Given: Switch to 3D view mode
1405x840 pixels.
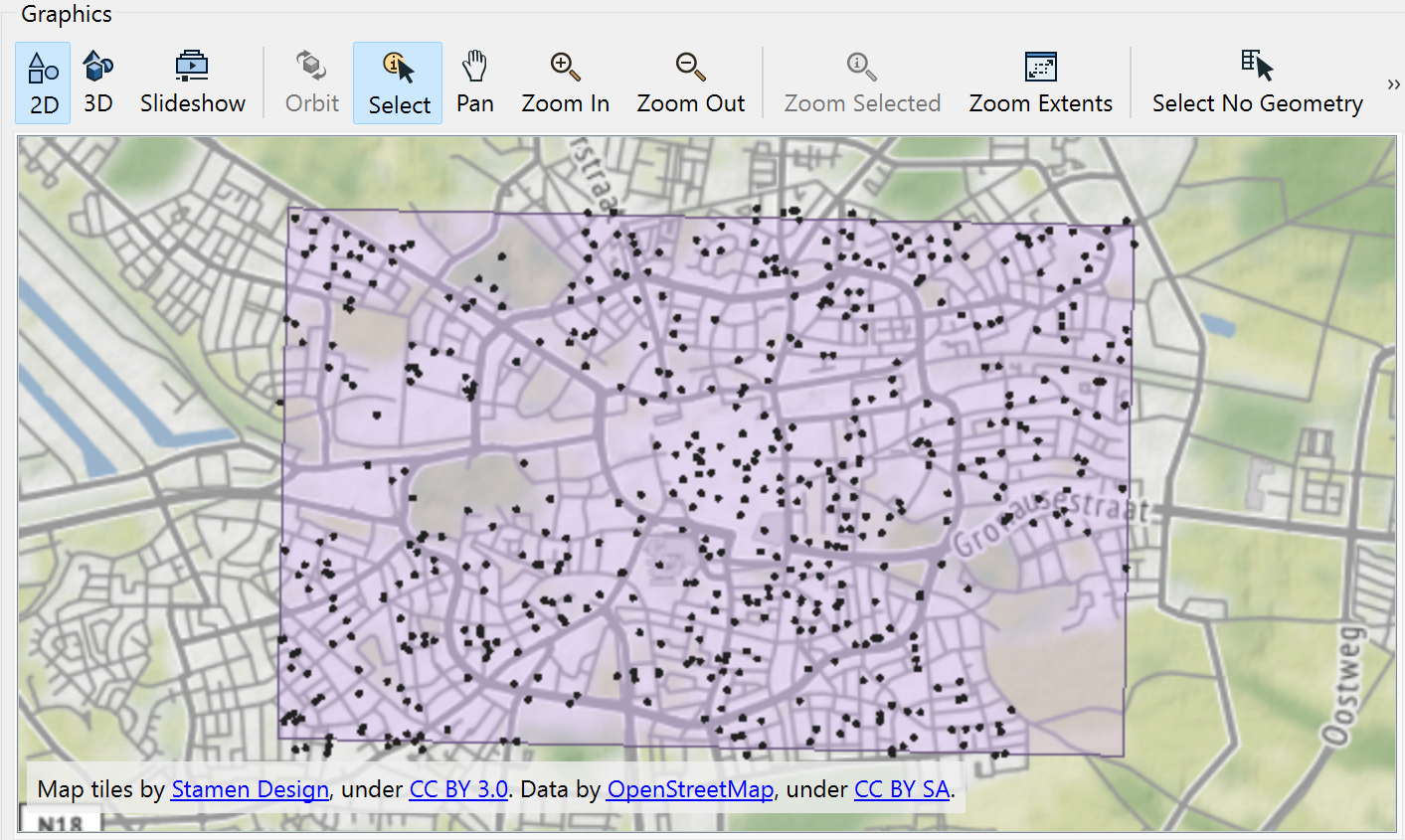Looking at the screenshot, I should (97, 84).
